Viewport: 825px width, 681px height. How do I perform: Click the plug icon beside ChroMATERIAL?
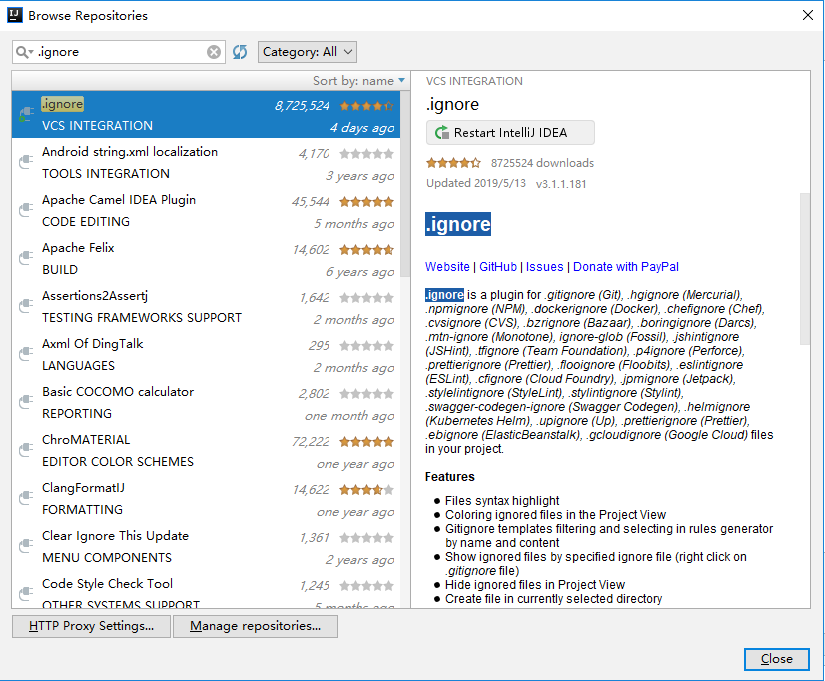coord(26,450)
